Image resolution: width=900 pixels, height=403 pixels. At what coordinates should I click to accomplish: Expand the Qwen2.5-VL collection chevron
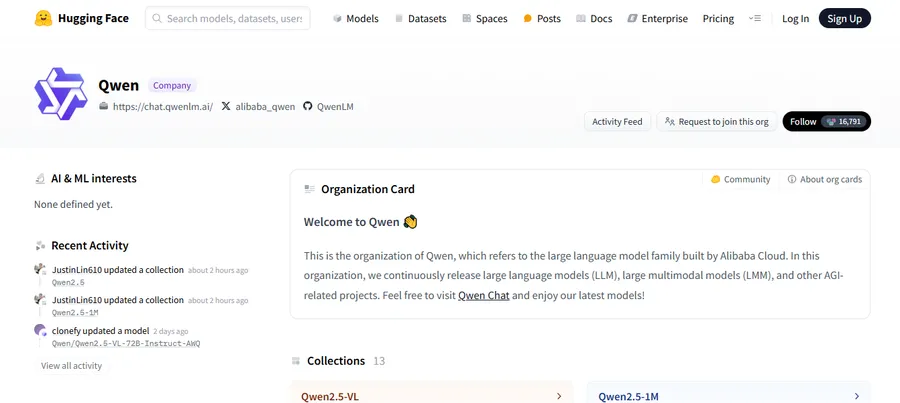click(558, 396)
